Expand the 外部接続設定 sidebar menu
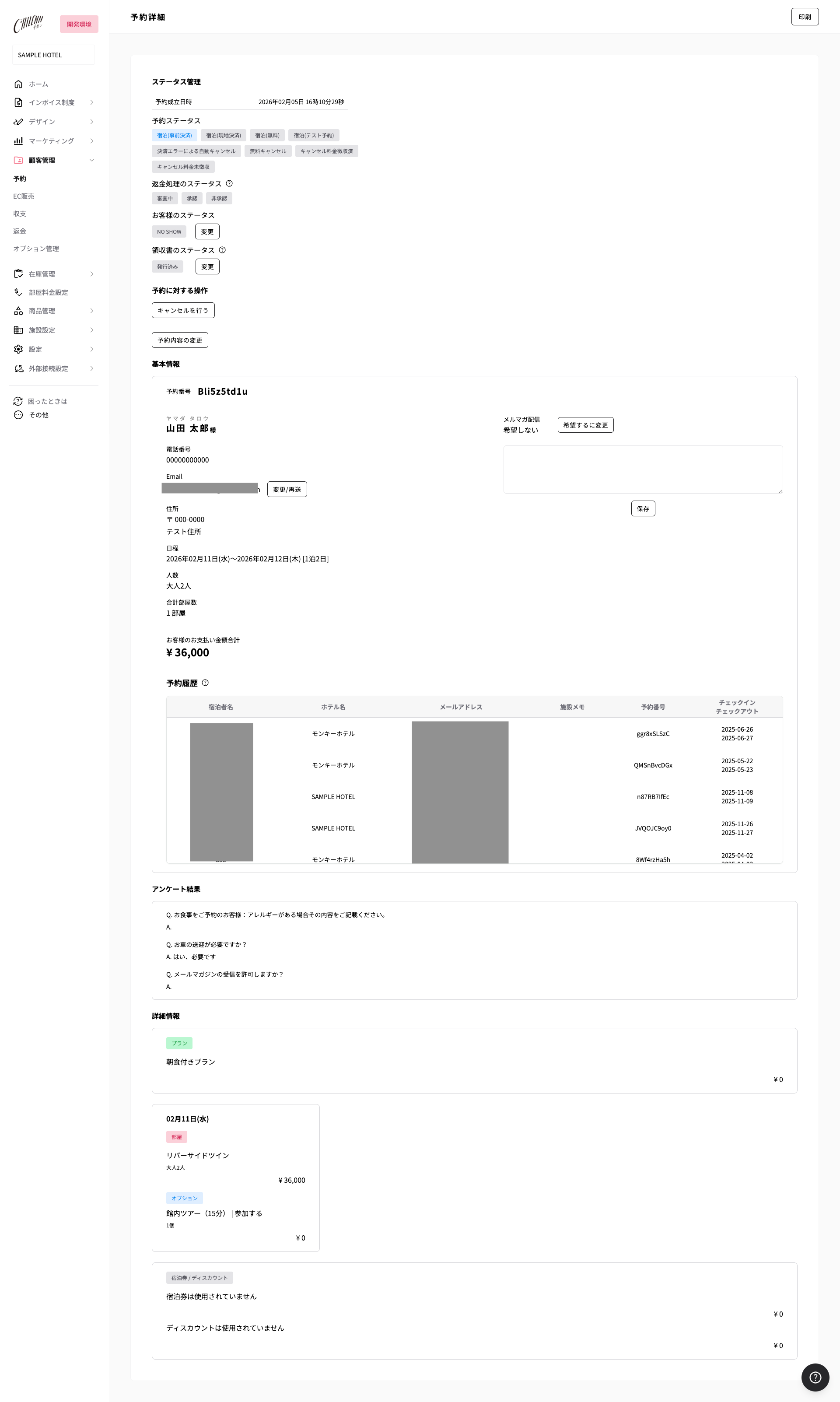 point(92,368)
